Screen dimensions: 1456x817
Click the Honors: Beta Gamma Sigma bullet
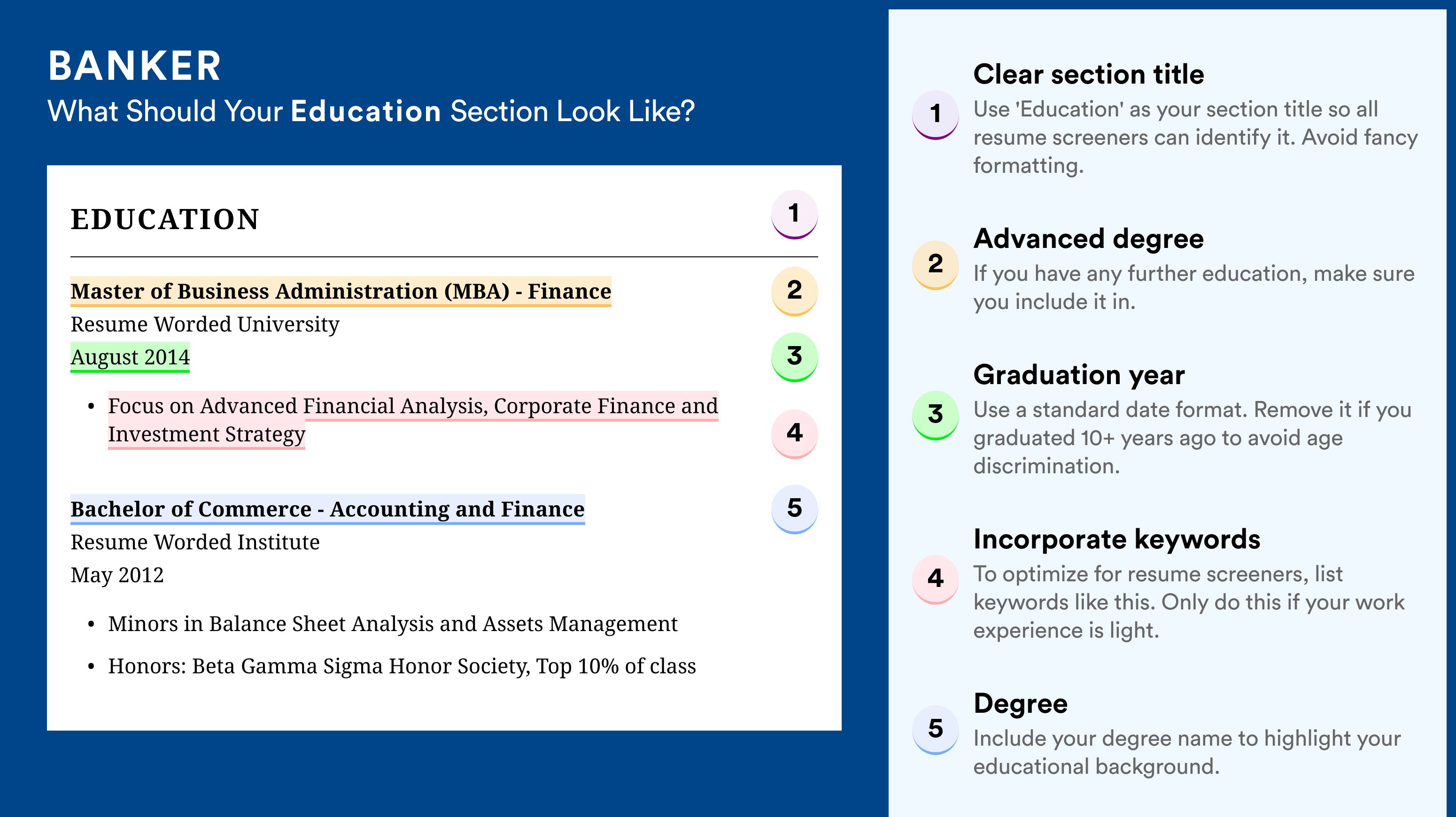click(402, 667)
